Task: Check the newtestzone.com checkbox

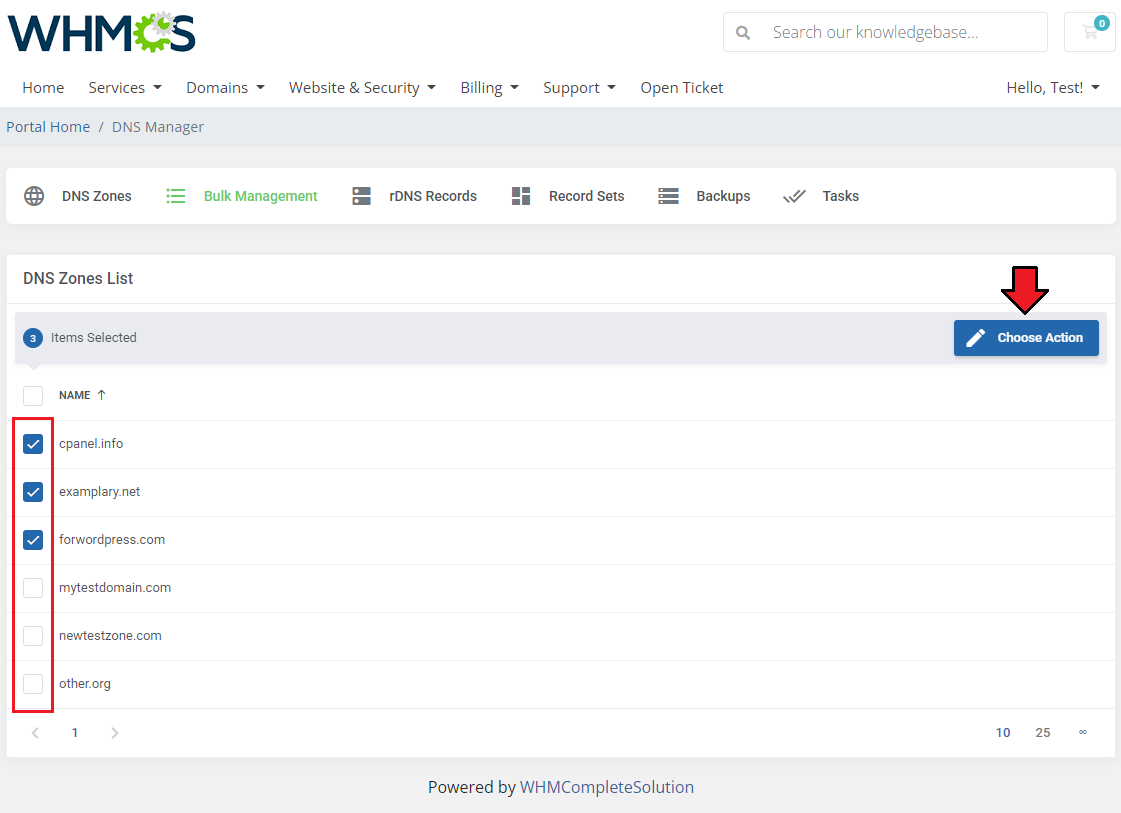Action: pyautogui.click(x=33, y=636)
